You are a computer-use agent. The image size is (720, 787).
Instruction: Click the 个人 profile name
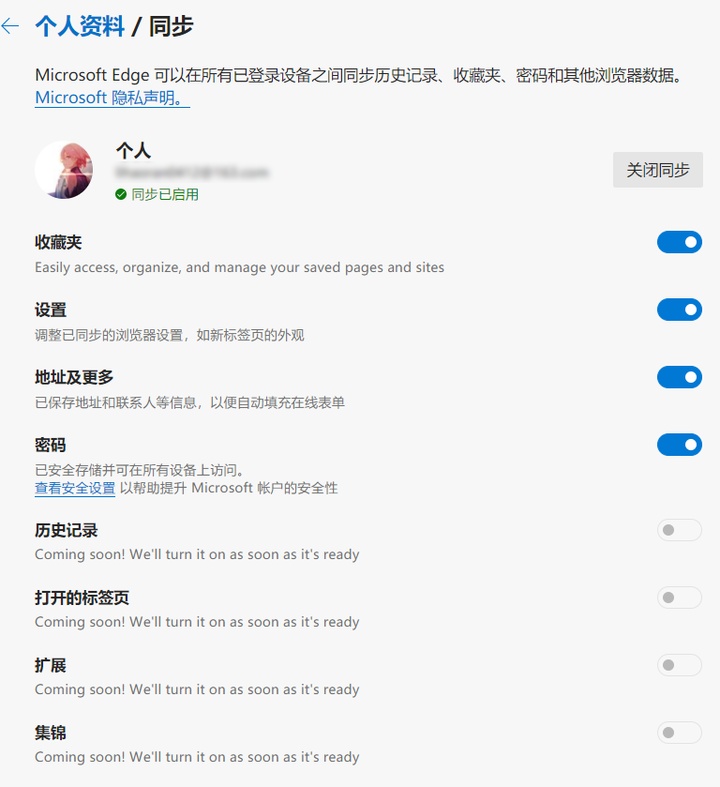click(133, 151)
